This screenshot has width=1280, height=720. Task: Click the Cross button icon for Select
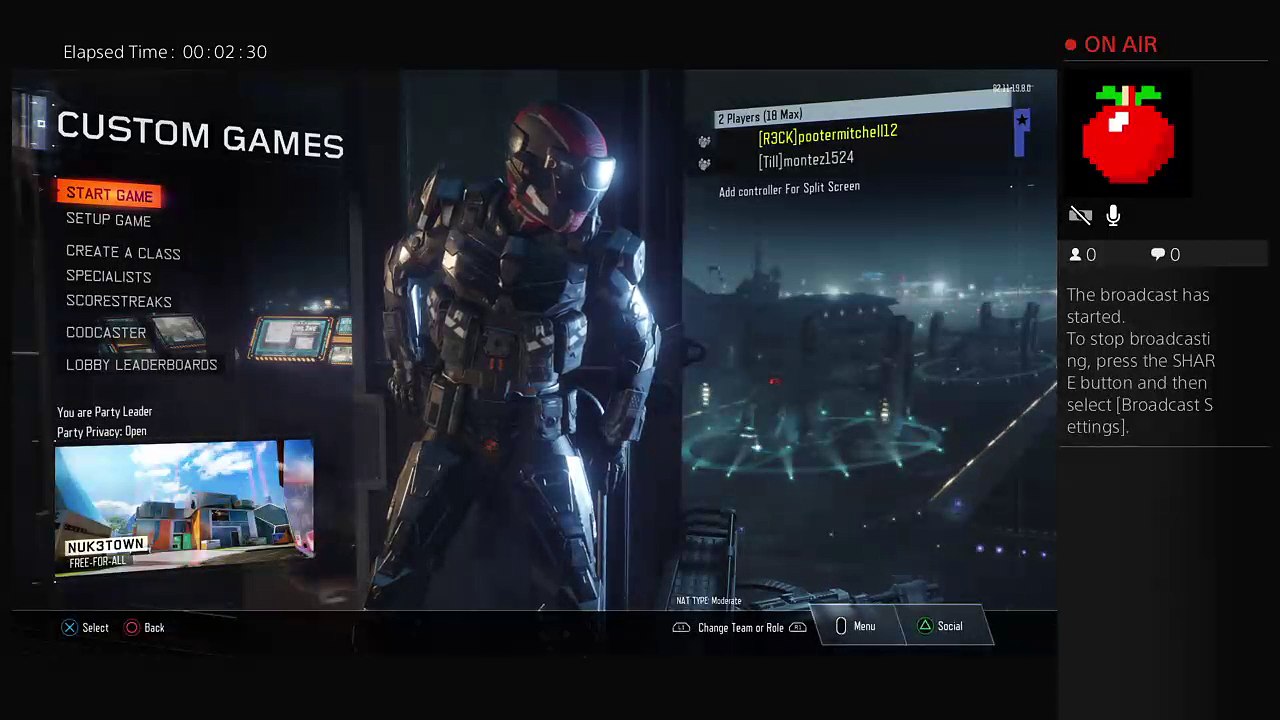point(69,628)
